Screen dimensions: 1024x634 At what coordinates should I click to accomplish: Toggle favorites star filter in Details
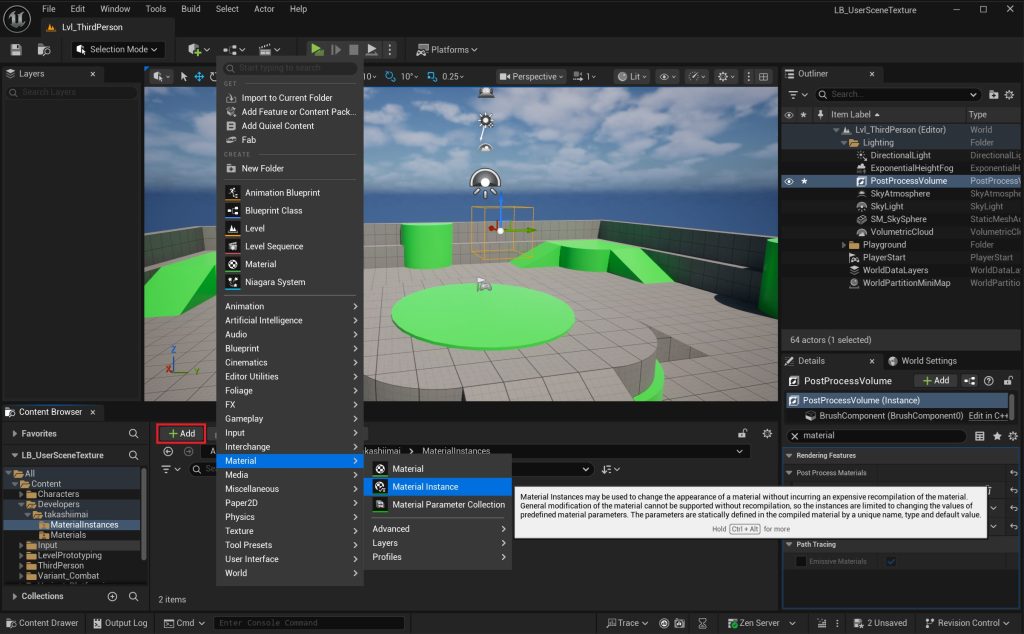click(997, 436)
